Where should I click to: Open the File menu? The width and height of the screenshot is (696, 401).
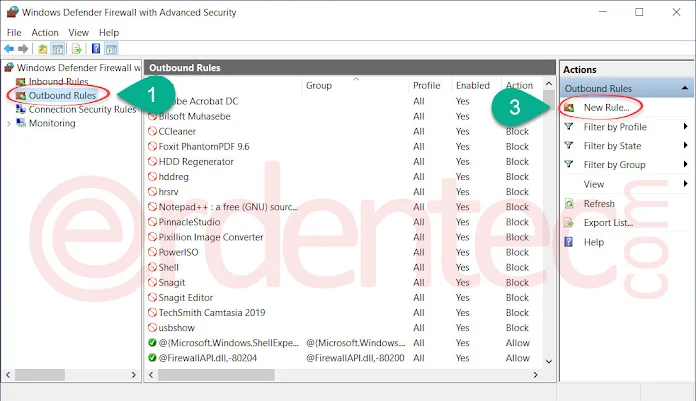click(x=14, y=32)
